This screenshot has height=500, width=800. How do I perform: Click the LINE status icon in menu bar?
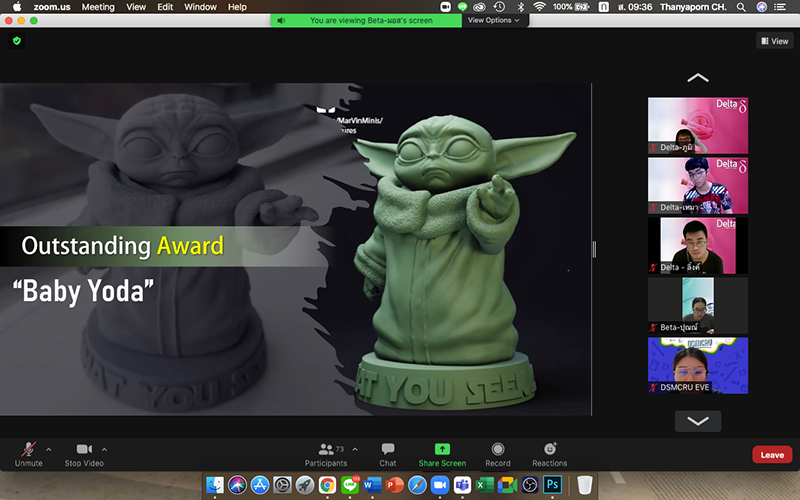tap(462, 7)
